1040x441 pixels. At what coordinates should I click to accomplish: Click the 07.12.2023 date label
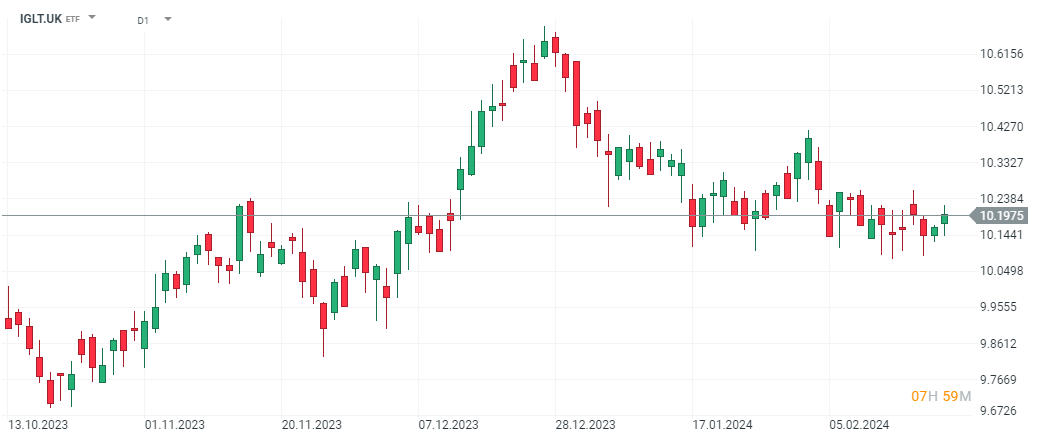coord(446,424)
